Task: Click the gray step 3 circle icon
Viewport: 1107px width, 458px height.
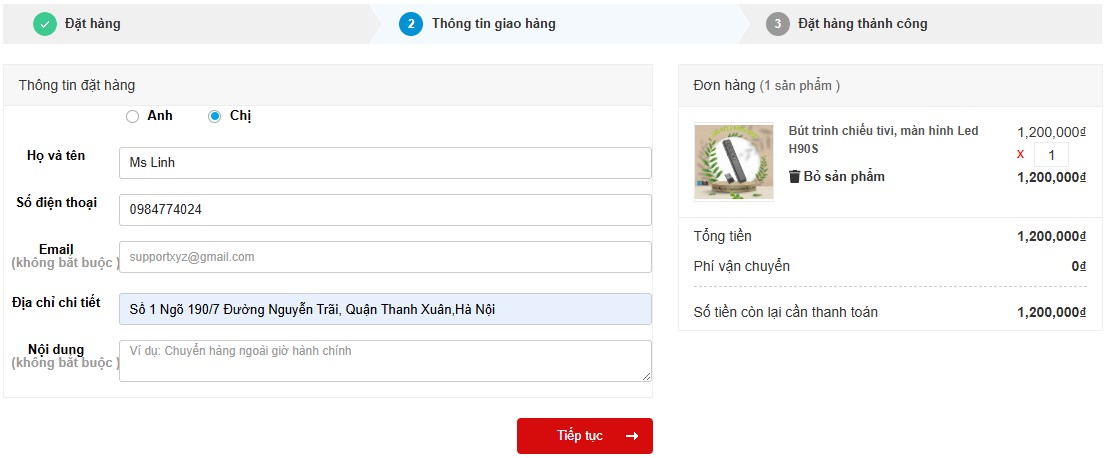Action: point(778,24)
